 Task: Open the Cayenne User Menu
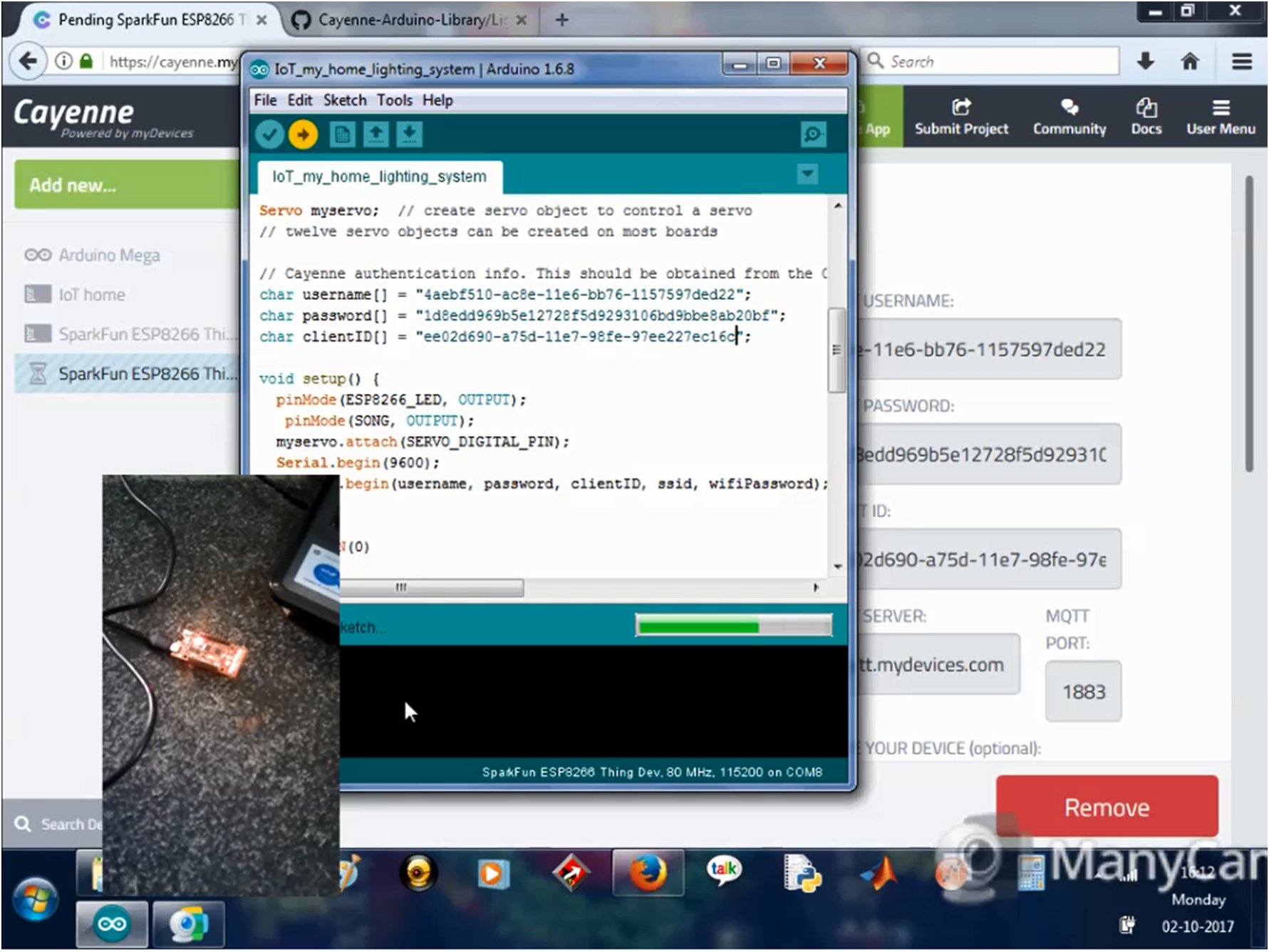coord(1221,118)
